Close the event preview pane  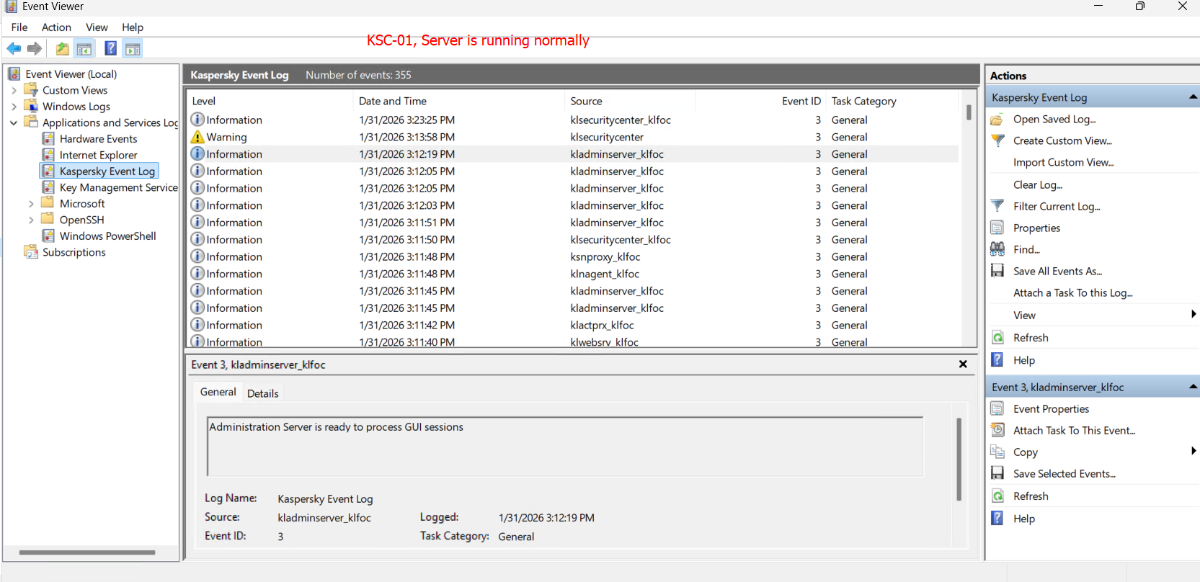[x=962, y=365]
